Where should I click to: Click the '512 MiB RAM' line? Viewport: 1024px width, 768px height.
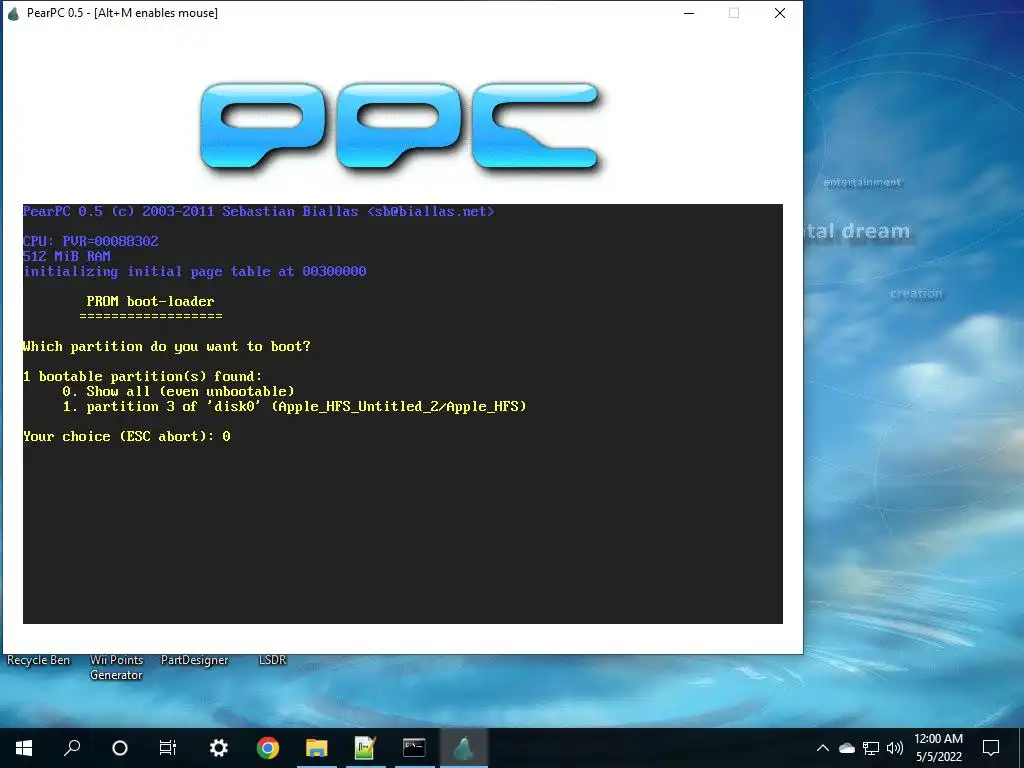pos(67,256)
